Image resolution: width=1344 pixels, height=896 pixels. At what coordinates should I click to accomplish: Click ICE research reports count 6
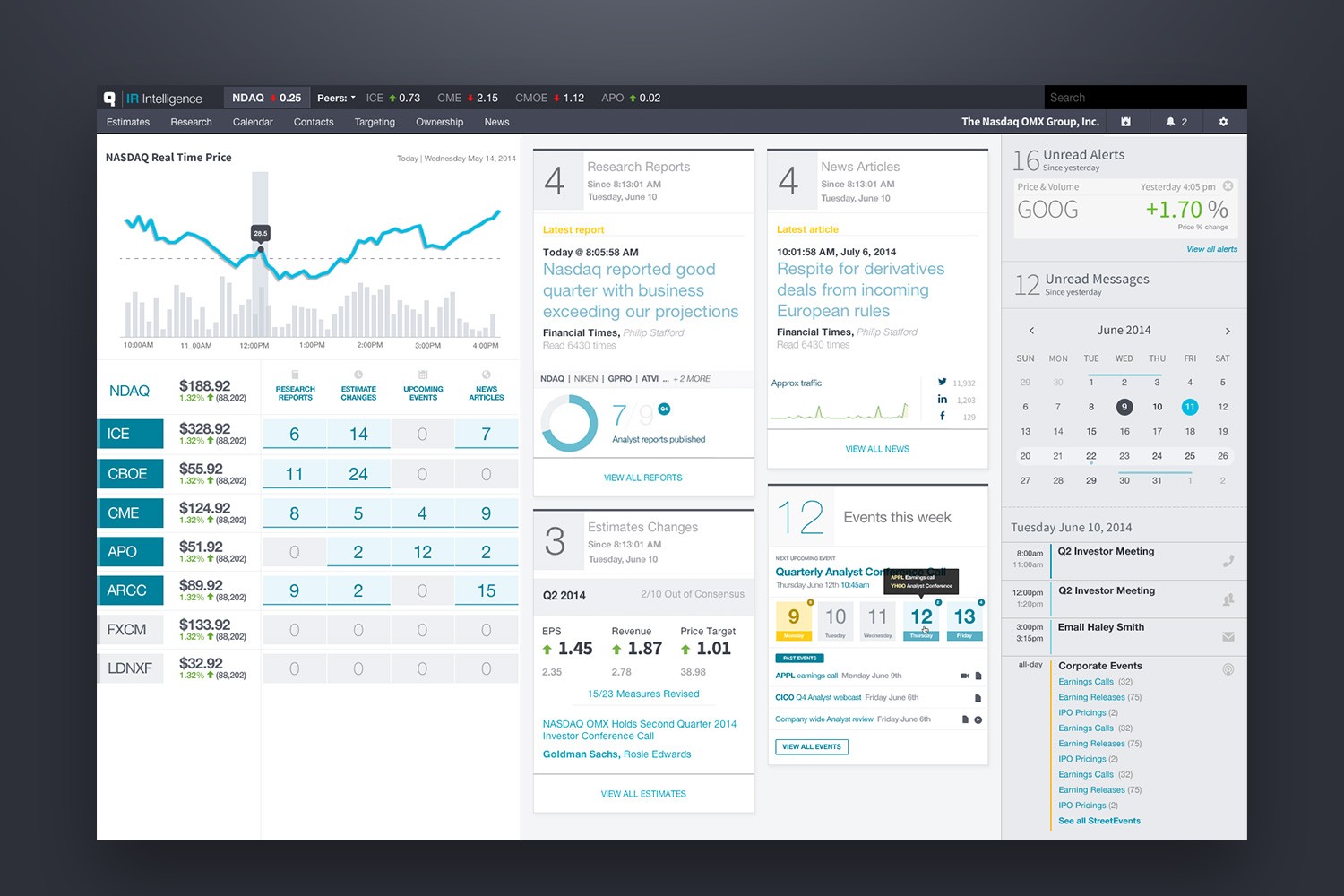[x=295, y=435]
